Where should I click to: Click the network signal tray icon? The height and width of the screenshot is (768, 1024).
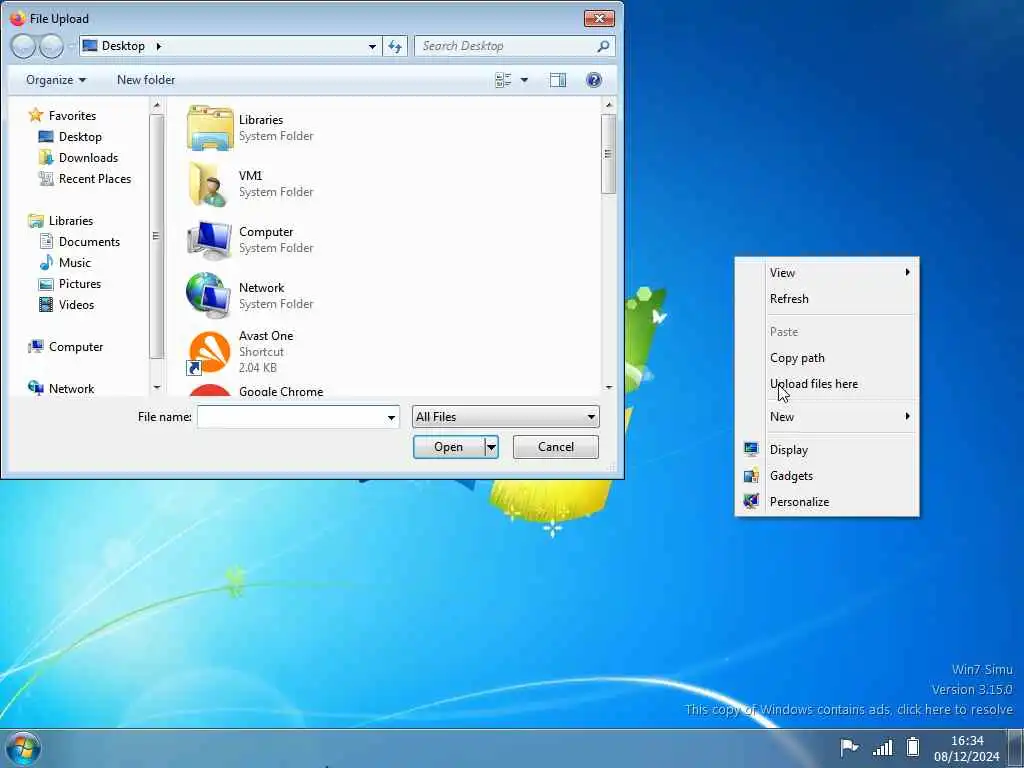point(883,748)
